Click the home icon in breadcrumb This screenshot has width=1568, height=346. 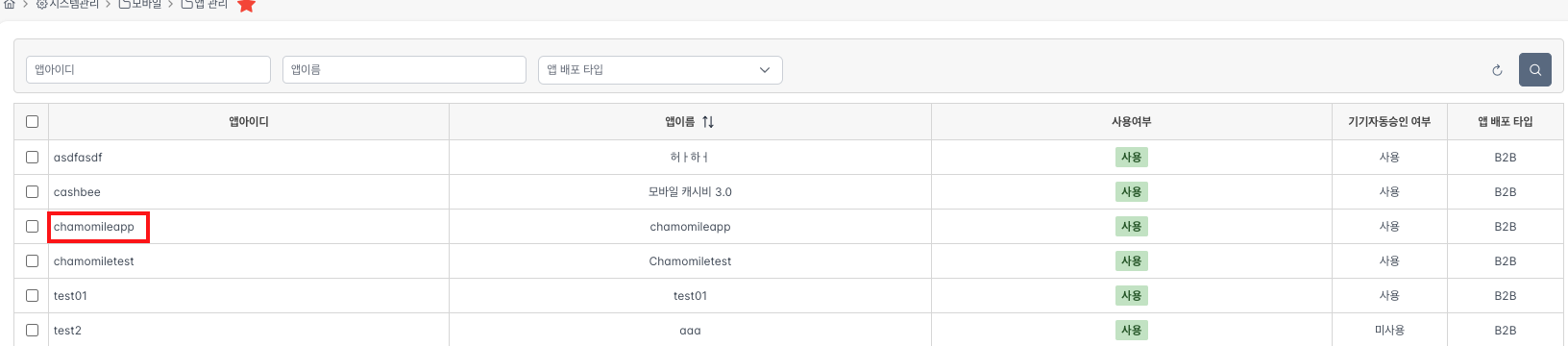pos(9,4)
